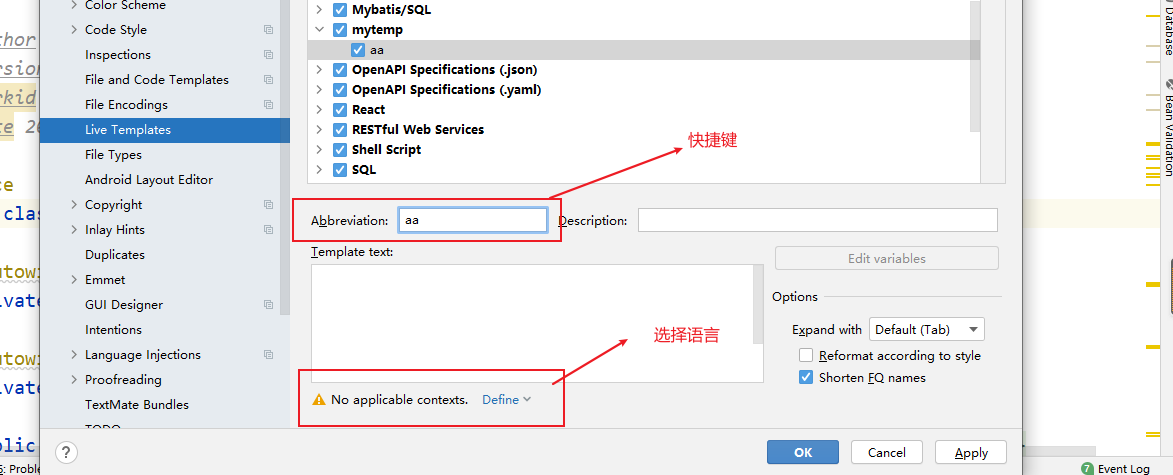This screenshot has height=475, width=1173.
Task: Click the project-scope icon next to GUI Designer
Action: (x=268, y=305)
